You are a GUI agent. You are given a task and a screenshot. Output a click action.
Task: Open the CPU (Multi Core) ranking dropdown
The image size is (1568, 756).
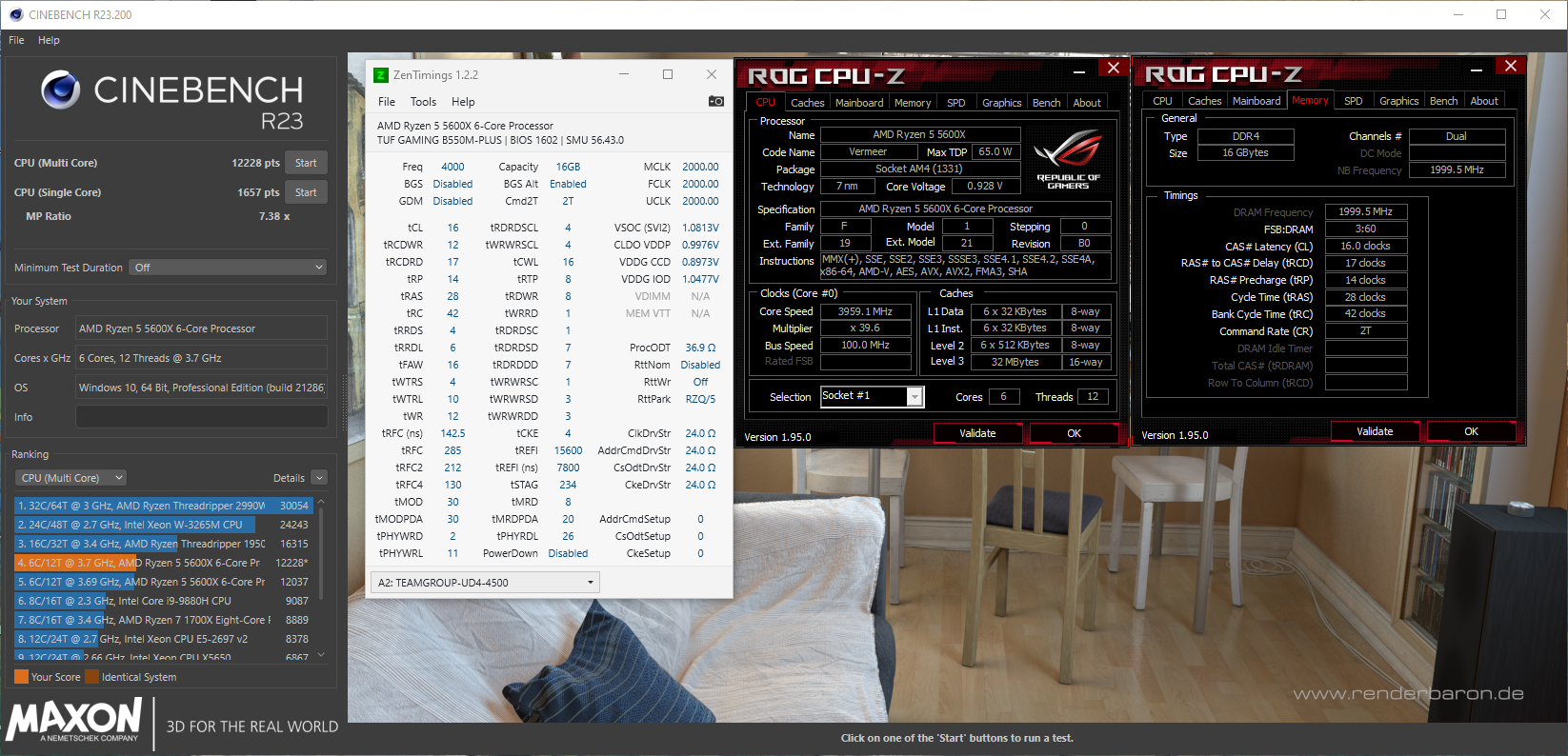[x=71, y=478]
